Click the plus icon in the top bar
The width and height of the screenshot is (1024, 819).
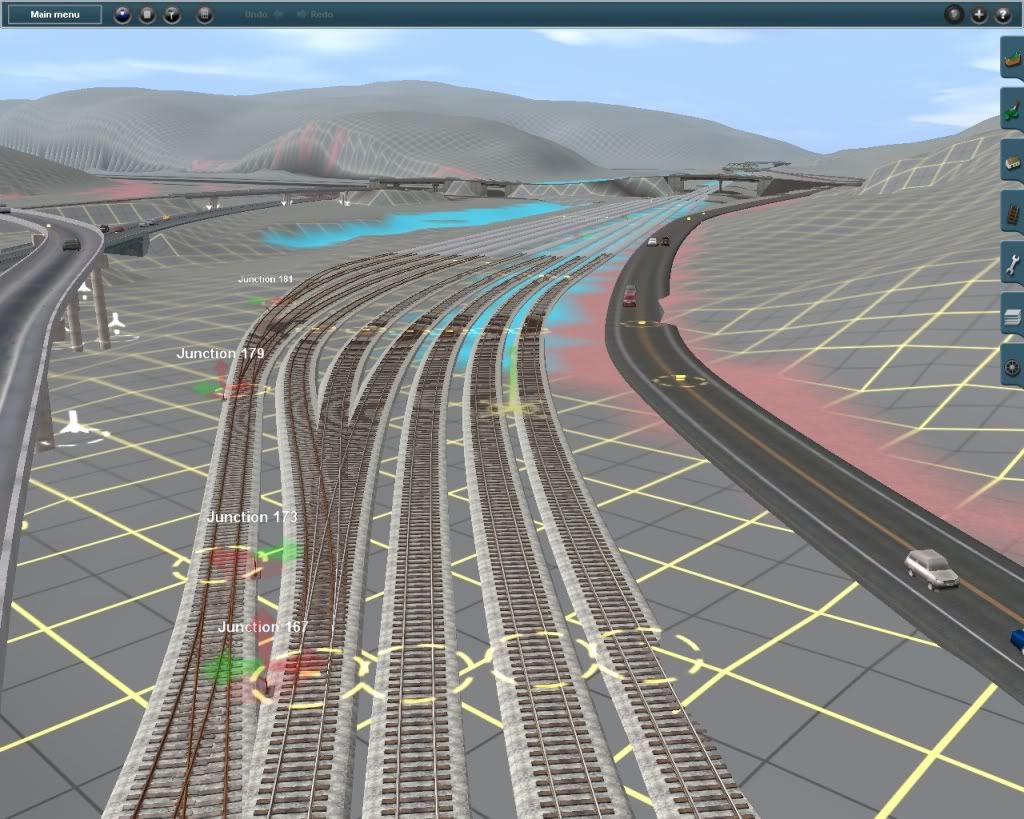[x=978, y=14]
